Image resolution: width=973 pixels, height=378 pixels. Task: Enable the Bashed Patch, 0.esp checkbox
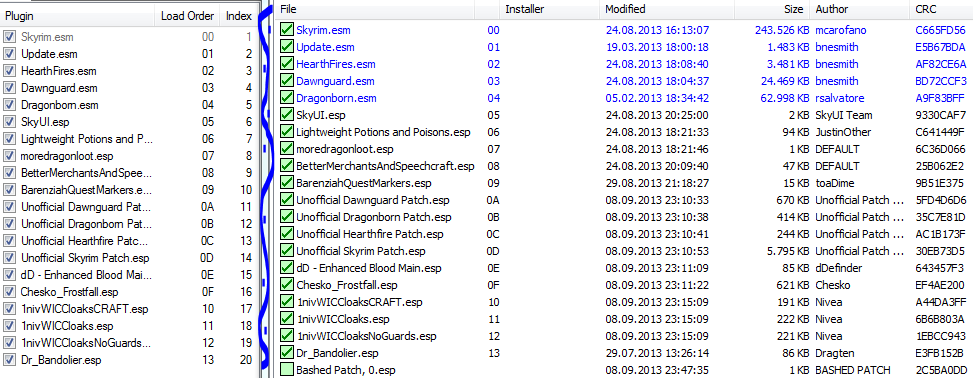(287, 370)
